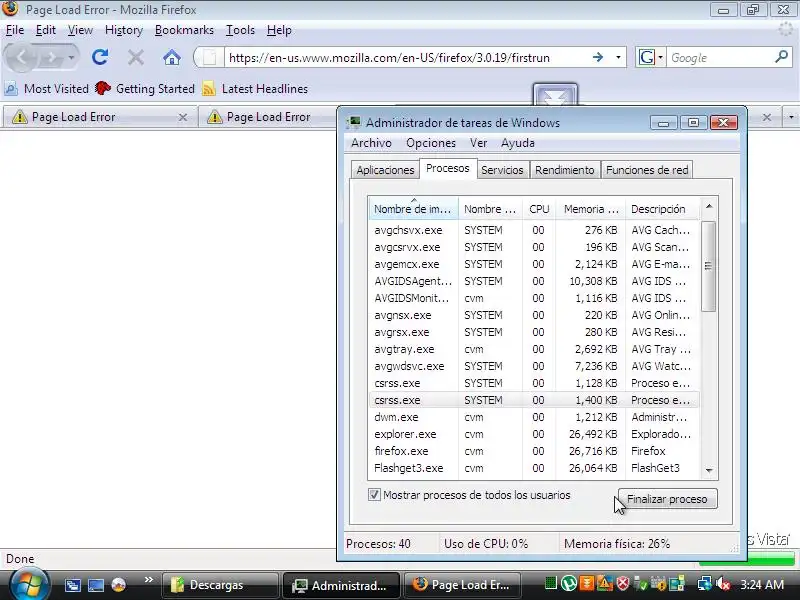Screen dimensions: 800x600
Task: Select the Flashget3.exe process row
Action: click(534, 468)
